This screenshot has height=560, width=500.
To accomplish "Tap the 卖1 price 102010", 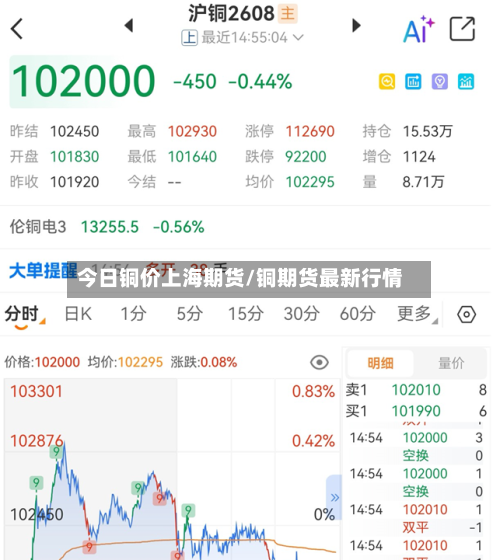I will point(416,390).
